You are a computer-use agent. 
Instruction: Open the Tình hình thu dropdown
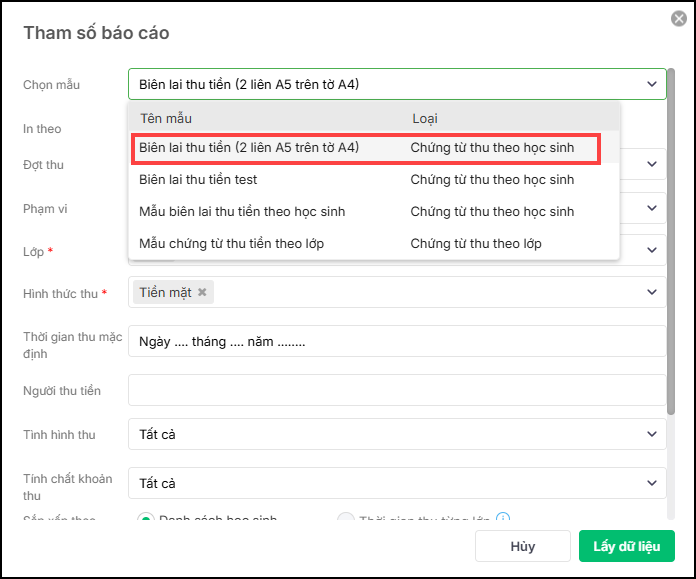652,434
